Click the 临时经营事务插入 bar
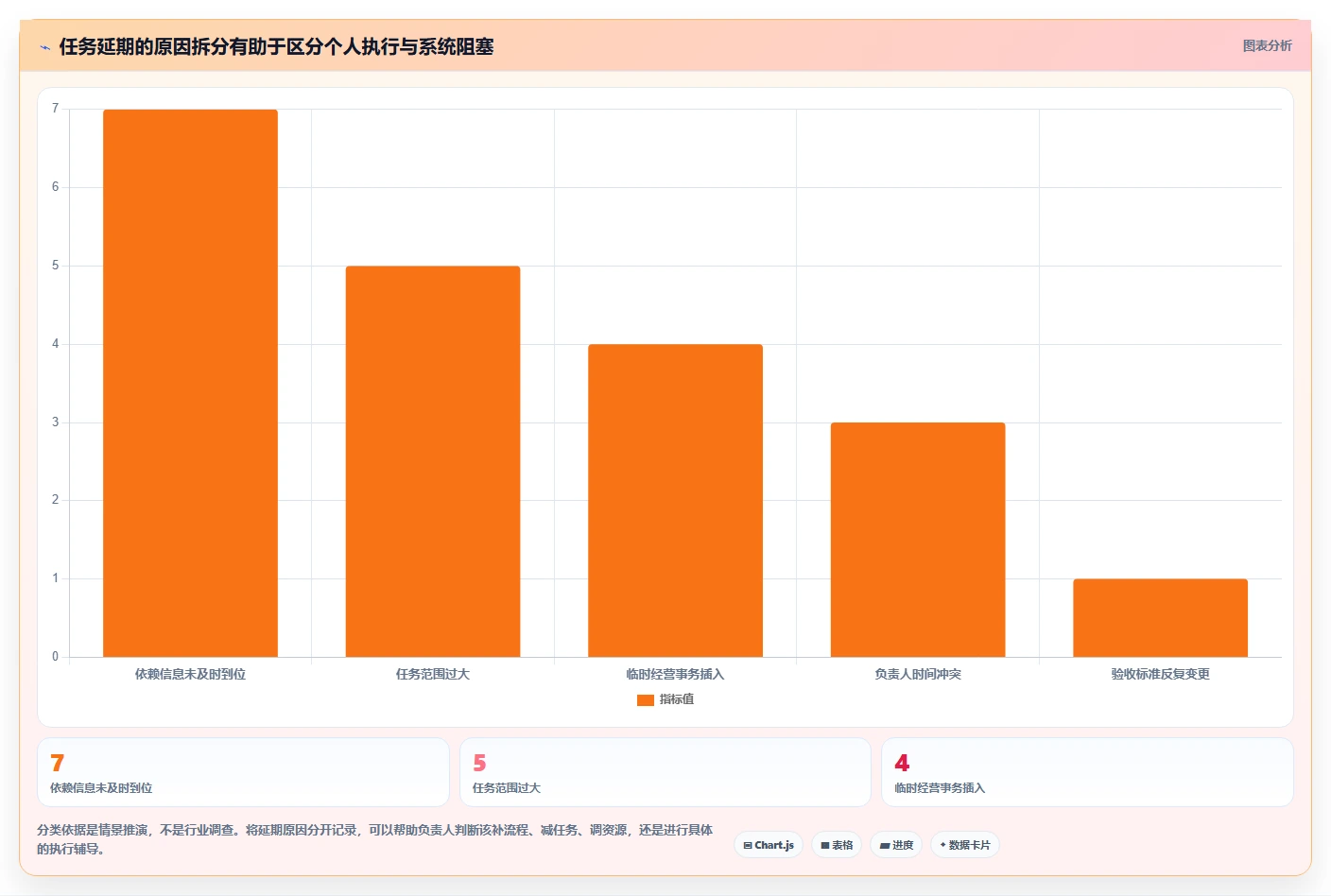This screenshot has height=896, width=1331. pyautogui.click(x=675, y=500)
